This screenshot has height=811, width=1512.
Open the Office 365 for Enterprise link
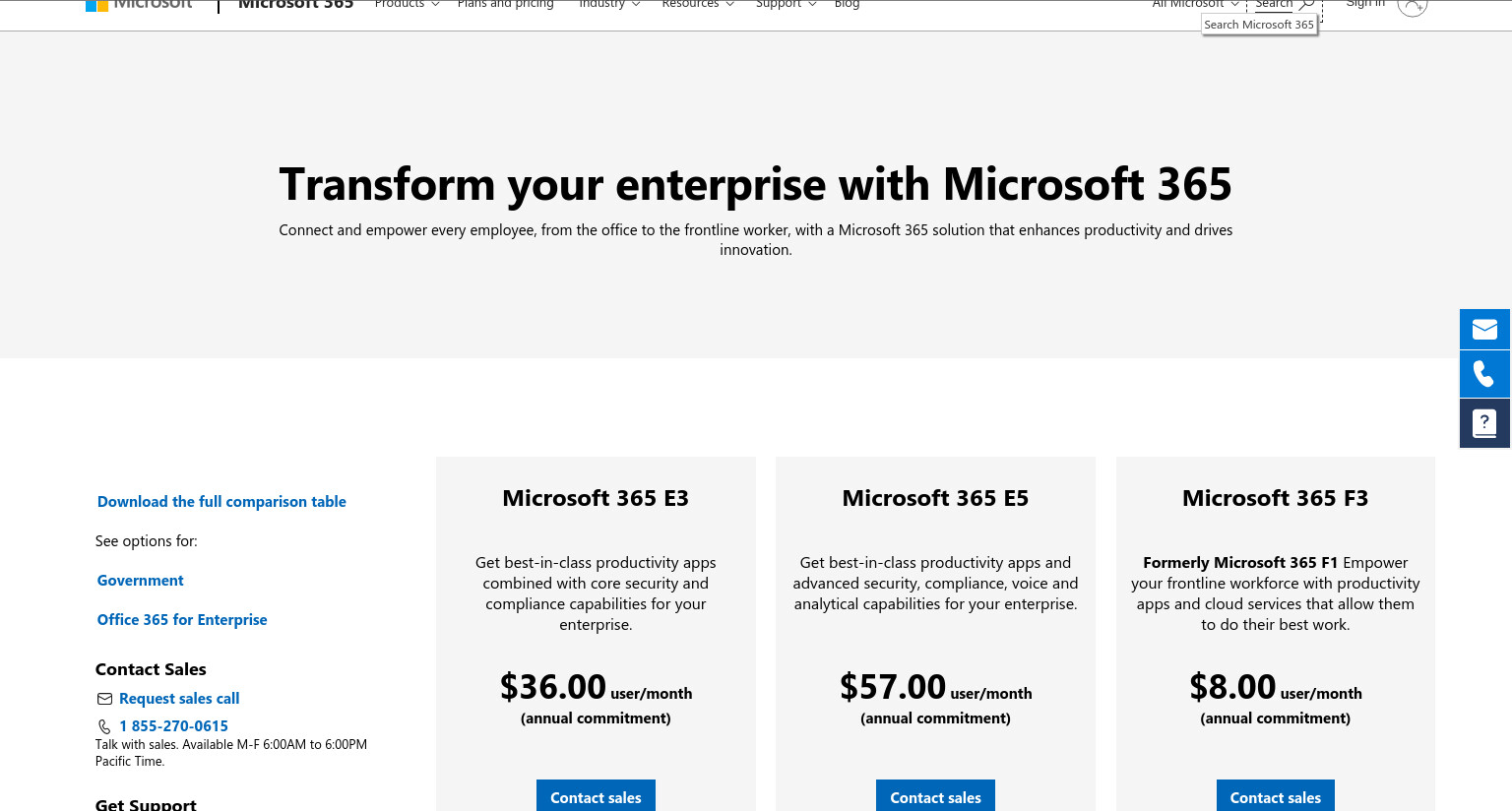point(182,620)
